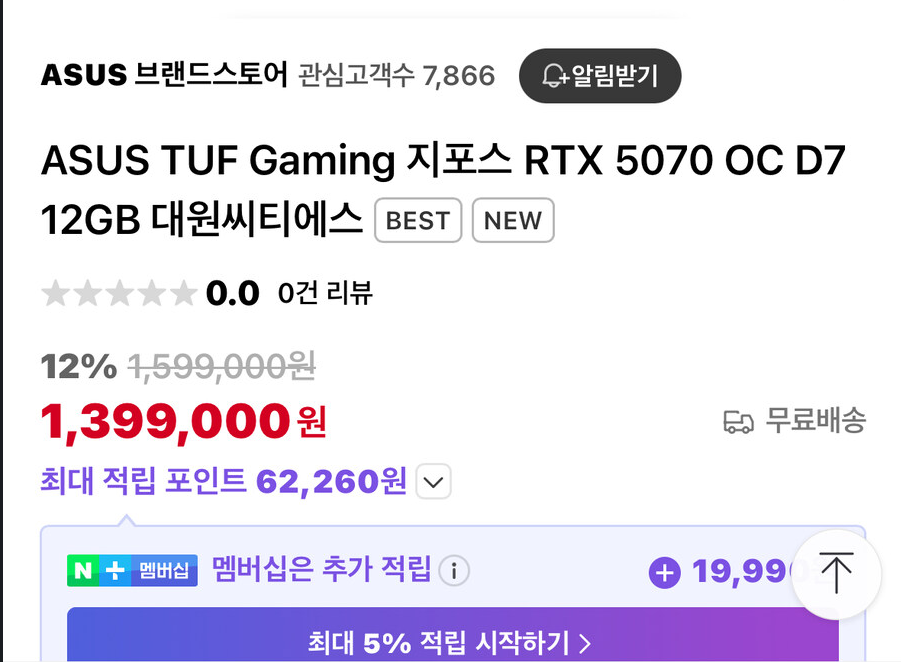Click the chevron arrow on 적립 시작하기
901x662 pixels.
tap(584, 644)
